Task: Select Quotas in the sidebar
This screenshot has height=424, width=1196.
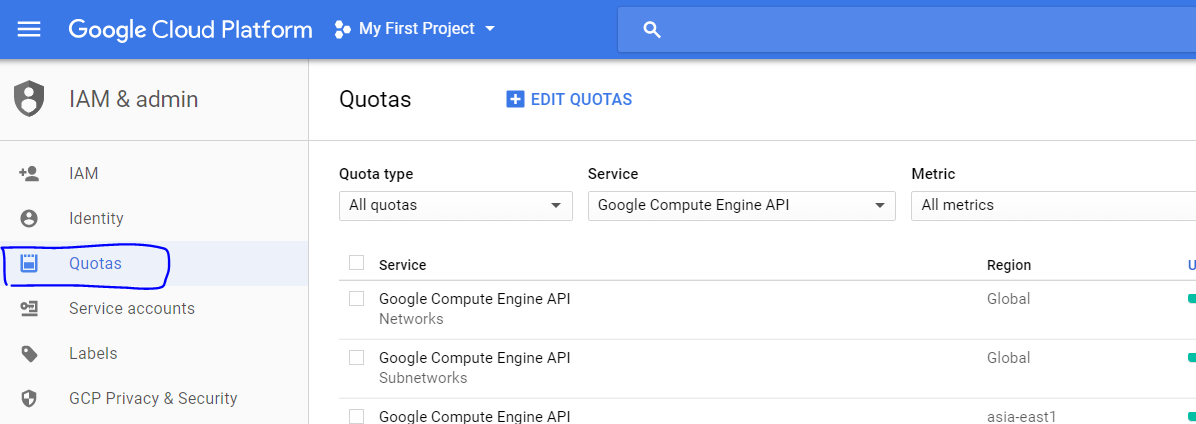Action: coord(95,264)
